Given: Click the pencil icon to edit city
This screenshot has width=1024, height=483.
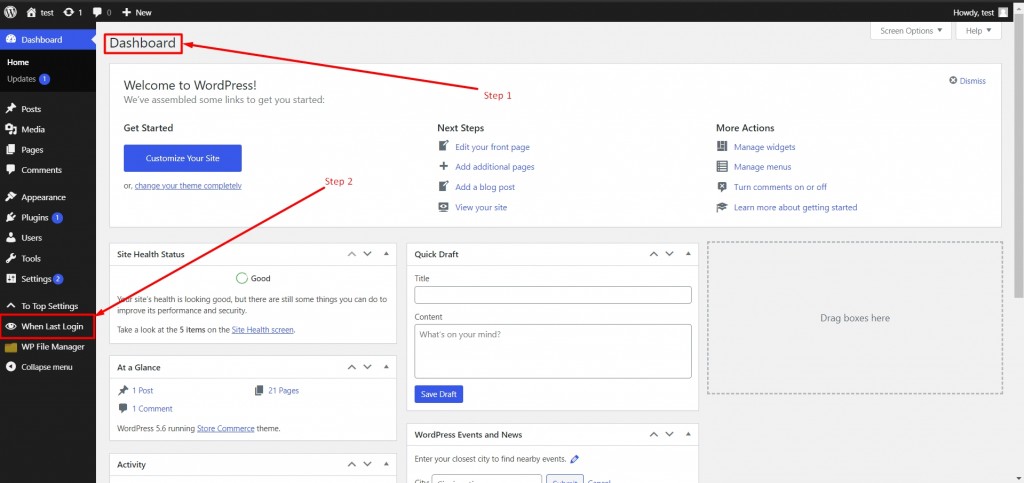Looking at the screenshot, I should click(575, 459).
